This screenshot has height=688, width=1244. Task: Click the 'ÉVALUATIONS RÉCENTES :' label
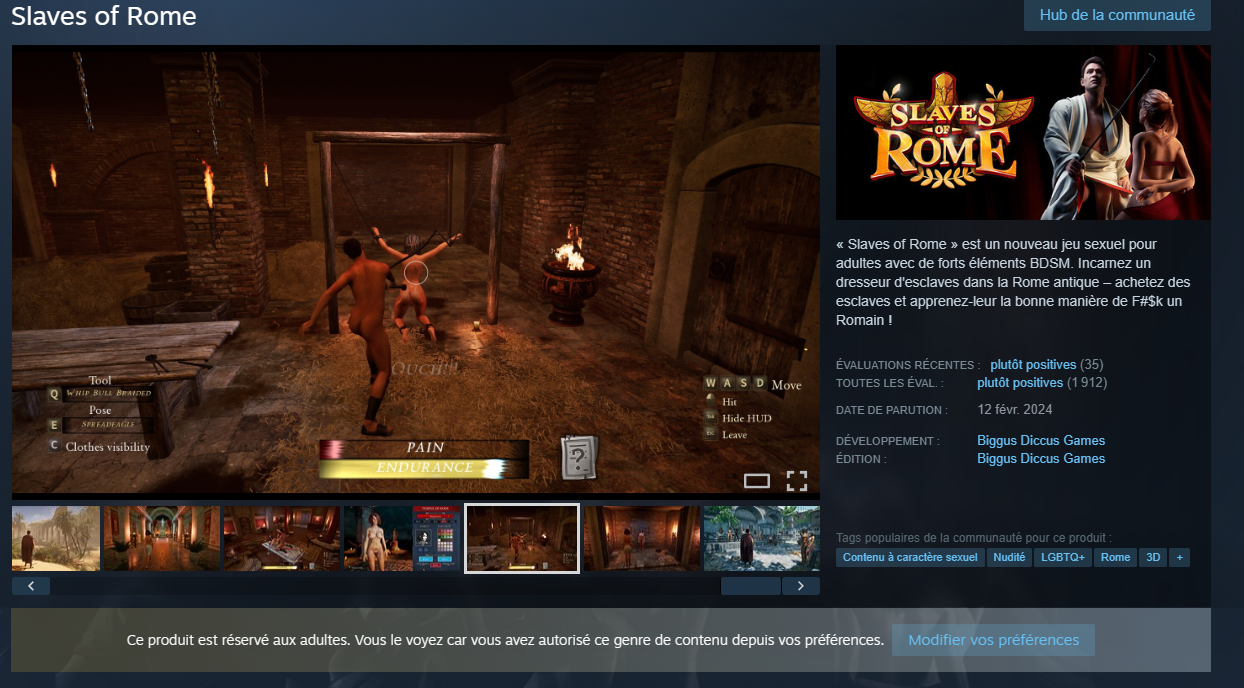click(908, 366)
